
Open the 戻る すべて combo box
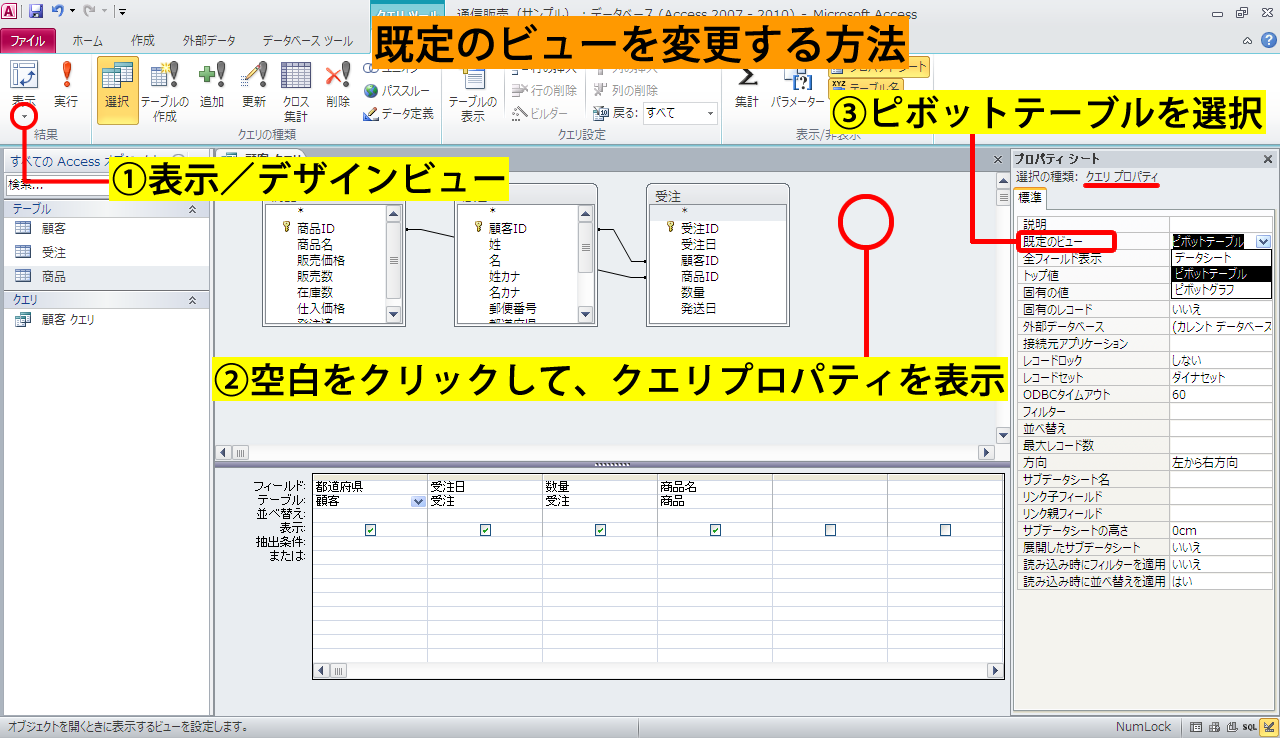(x=680, y=113)
